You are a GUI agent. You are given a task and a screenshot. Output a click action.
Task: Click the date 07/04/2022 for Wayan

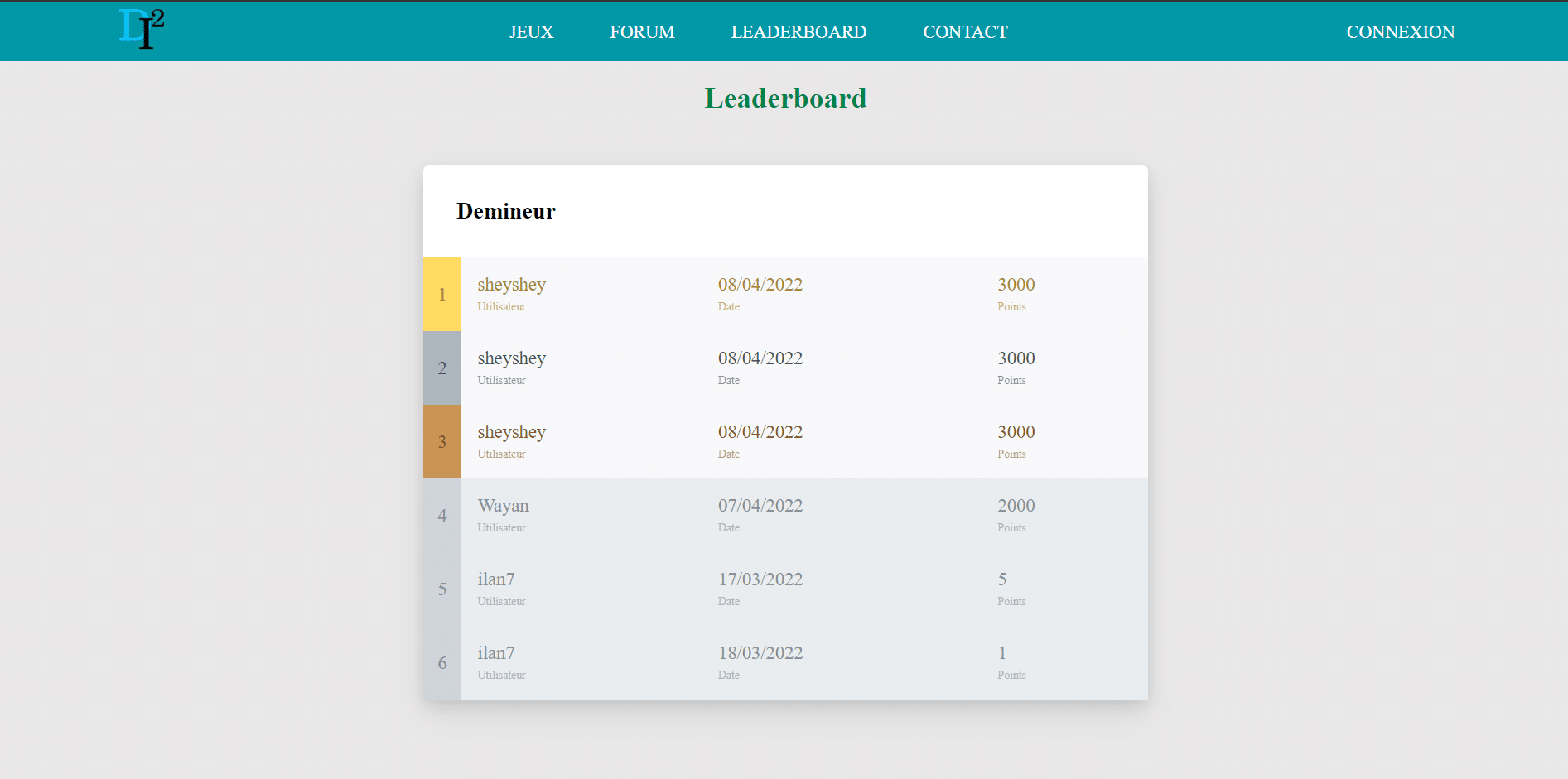(x=760, y=506)
